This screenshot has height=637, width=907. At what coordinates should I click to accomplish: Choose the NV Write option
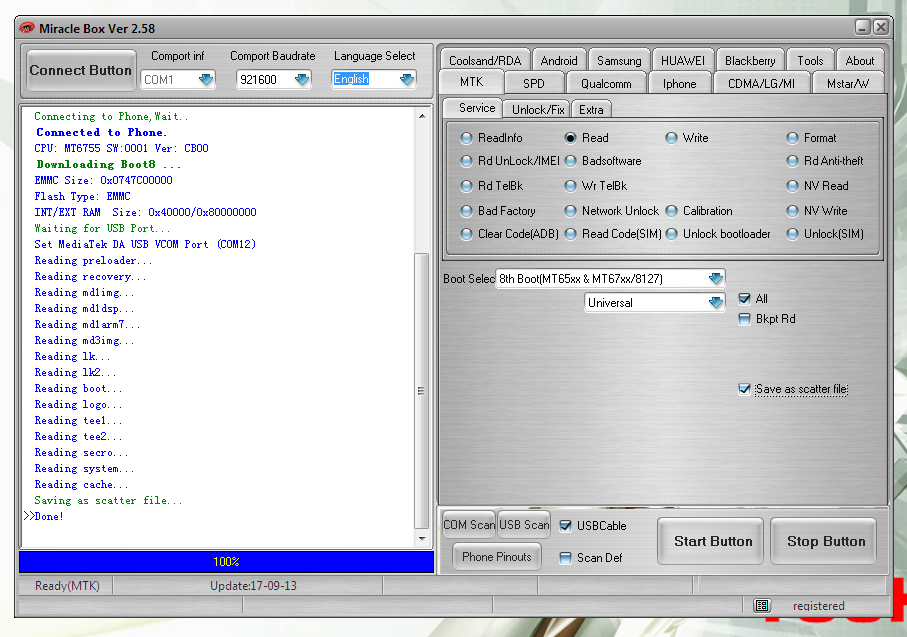click(817, 211)
